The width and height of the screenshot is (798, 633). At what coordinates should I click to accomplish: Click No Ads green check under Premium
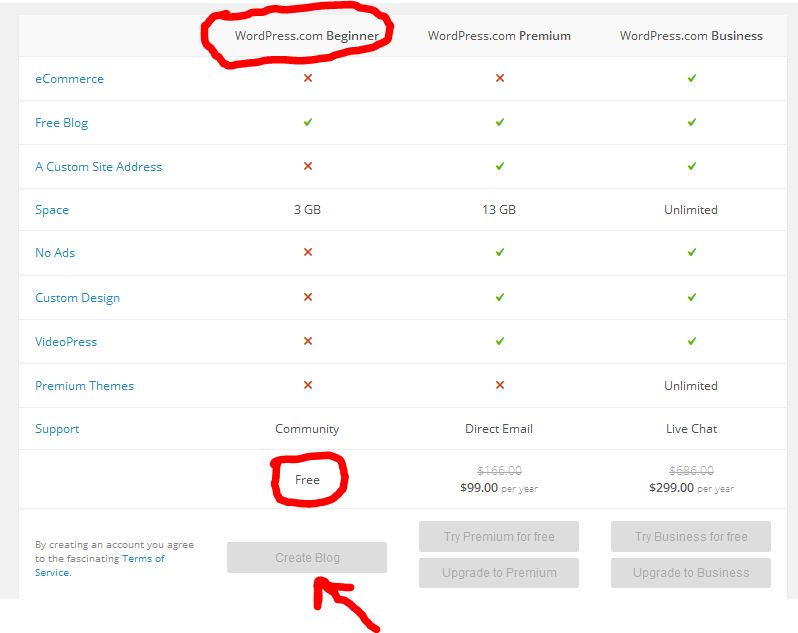tap(499, 252)
